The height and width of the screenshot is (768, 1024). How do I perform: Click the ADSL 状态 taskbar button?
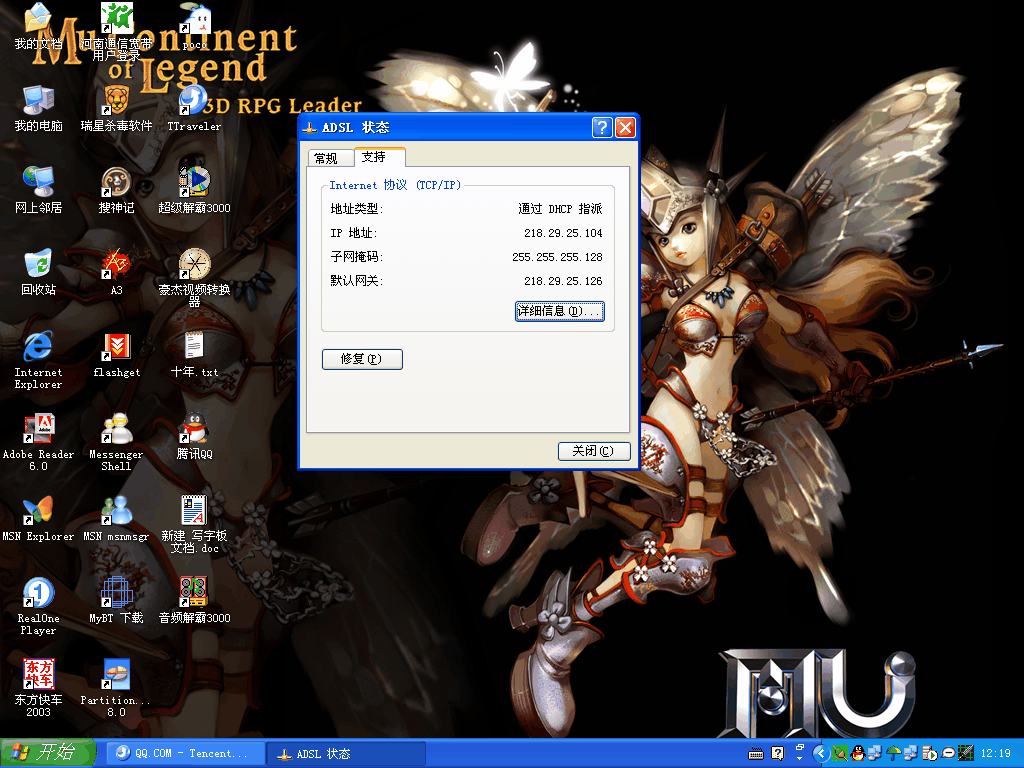[x=345, y=754]
